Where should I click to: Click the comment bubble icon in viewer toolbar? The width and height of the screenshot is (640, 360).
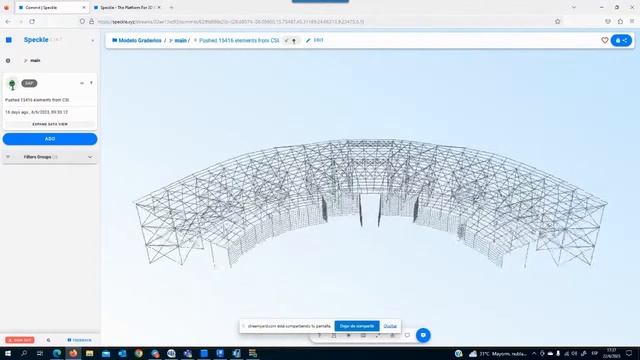[407, 336]
